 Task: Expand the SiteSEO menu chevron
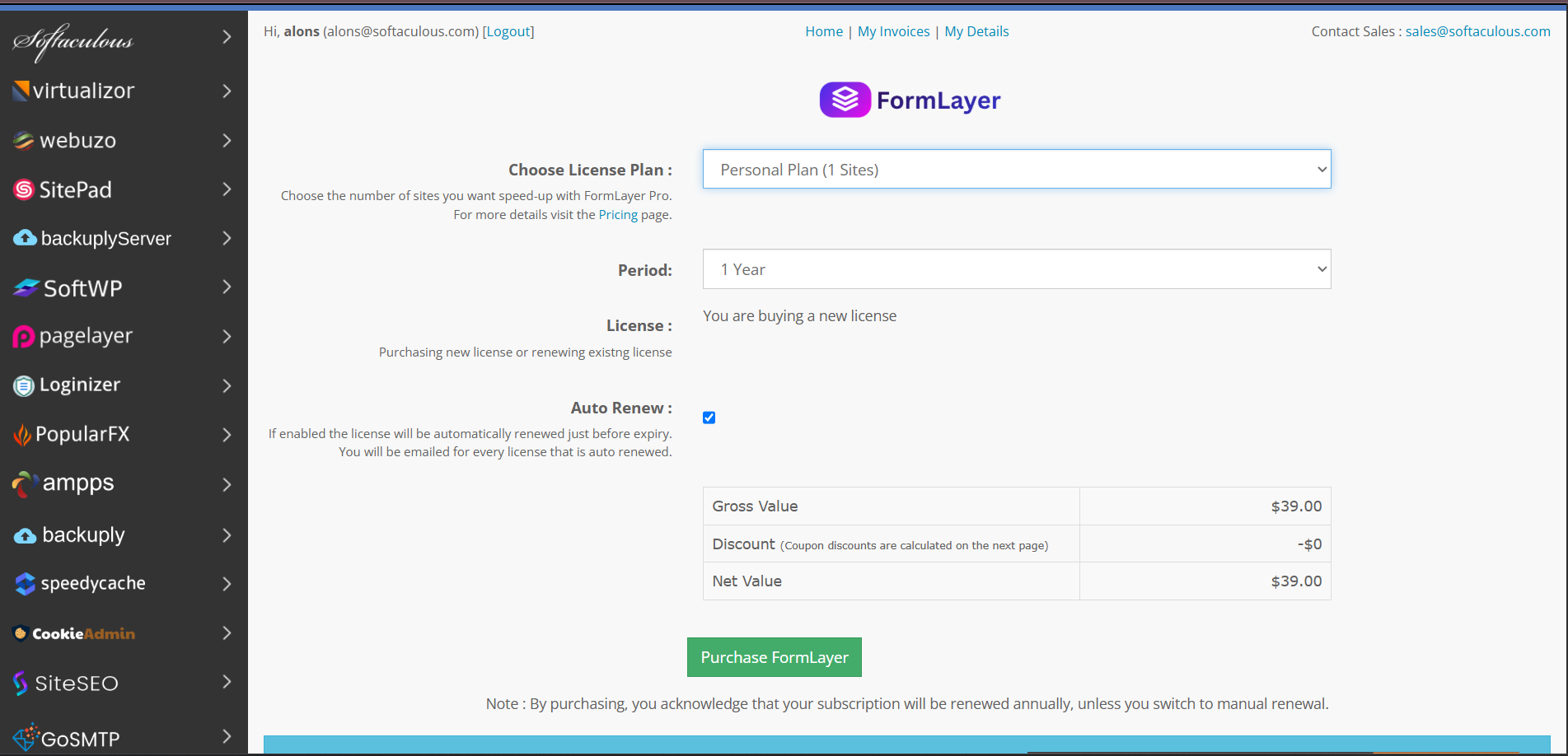[227, 681]
